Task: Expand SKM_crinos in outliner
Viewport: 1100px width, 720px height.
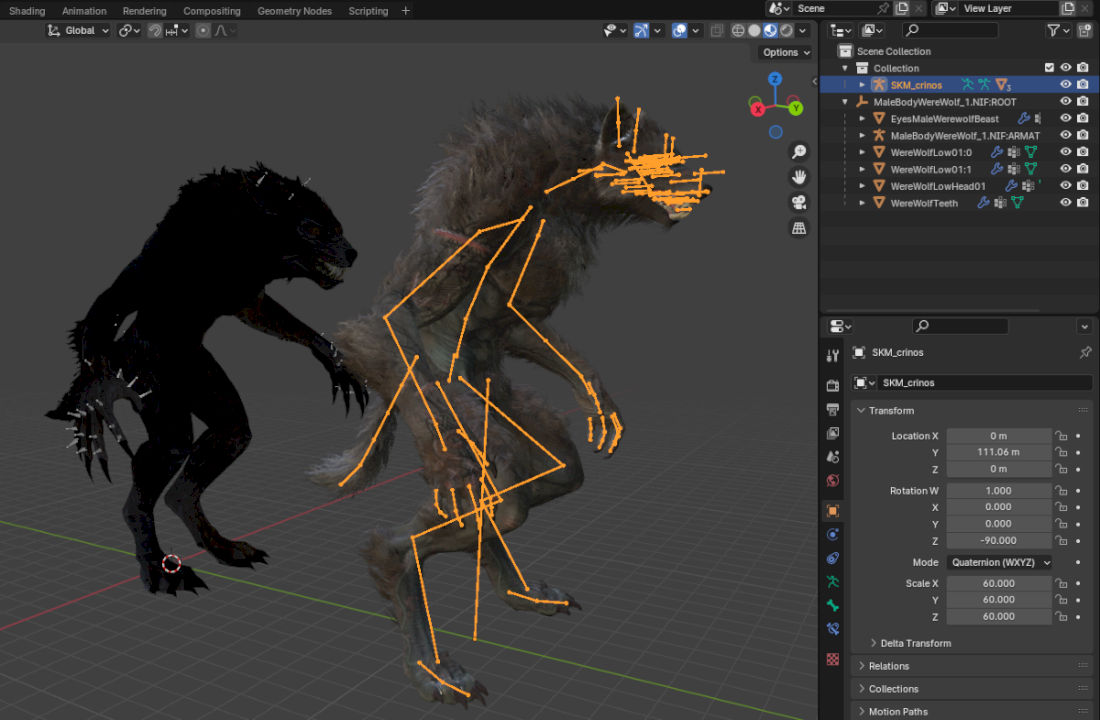Action: point(862,85)
